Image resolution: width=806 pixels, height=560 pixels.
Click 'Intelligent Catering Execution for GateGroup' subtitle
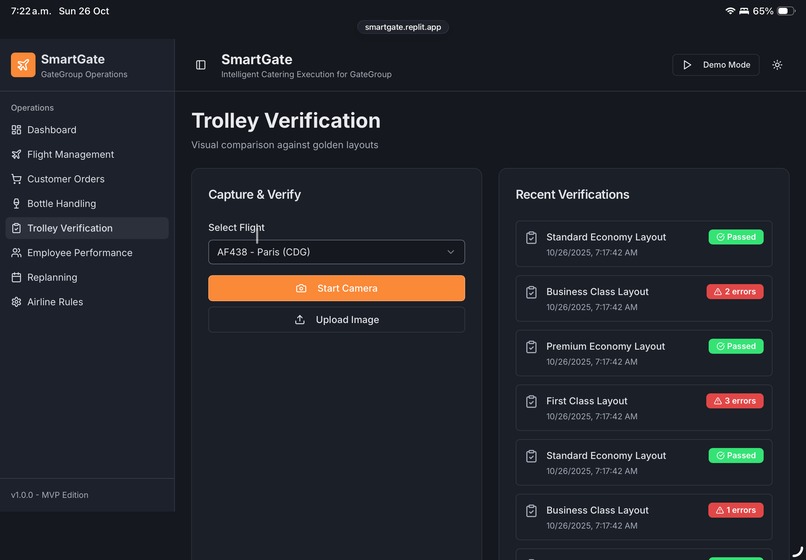click(x=306, y=75)
